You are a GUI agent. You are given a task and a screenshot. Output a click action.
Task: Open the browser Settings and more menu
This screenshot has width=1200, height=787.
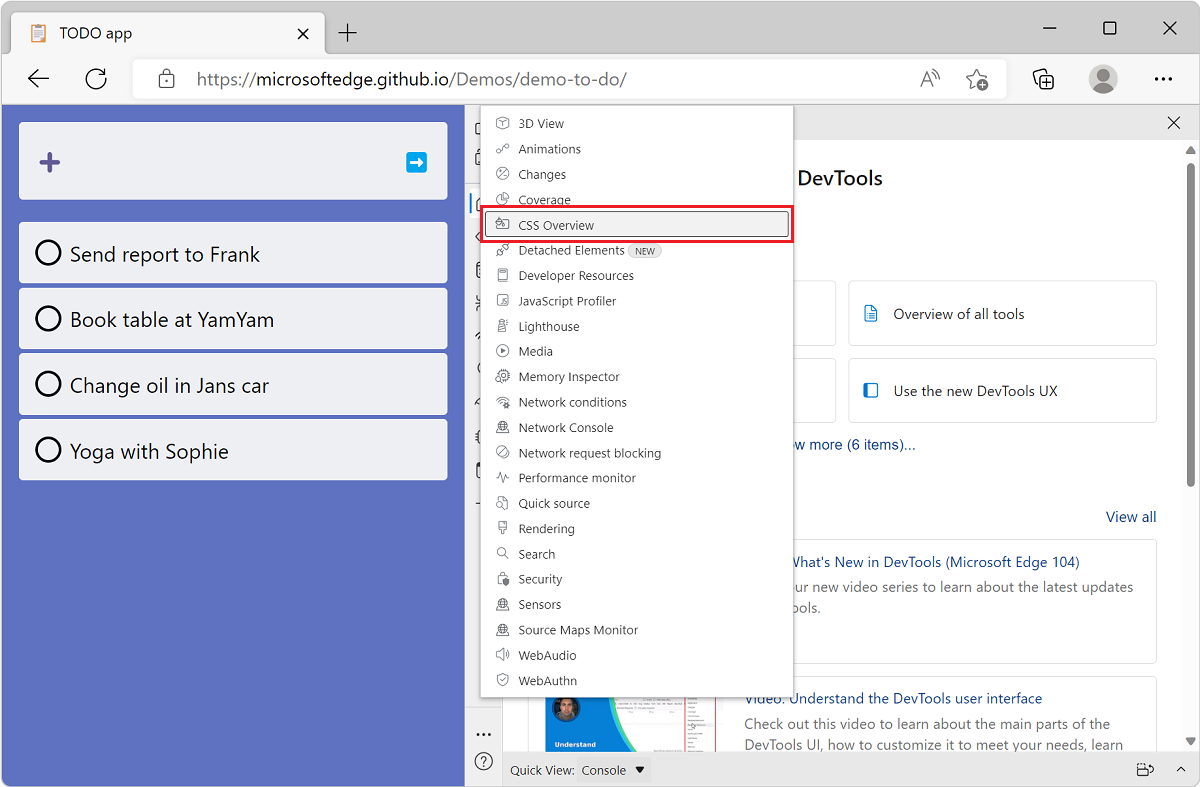(x=1163, y=78)
